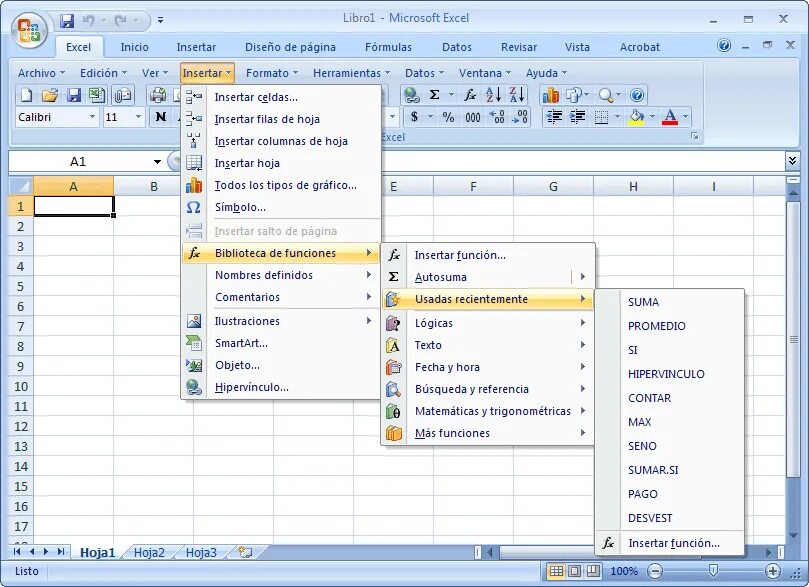Click the fx insert function toolbar icon
Image resolution: width=809 pixels, height=587 pixels.
[470, 95]
